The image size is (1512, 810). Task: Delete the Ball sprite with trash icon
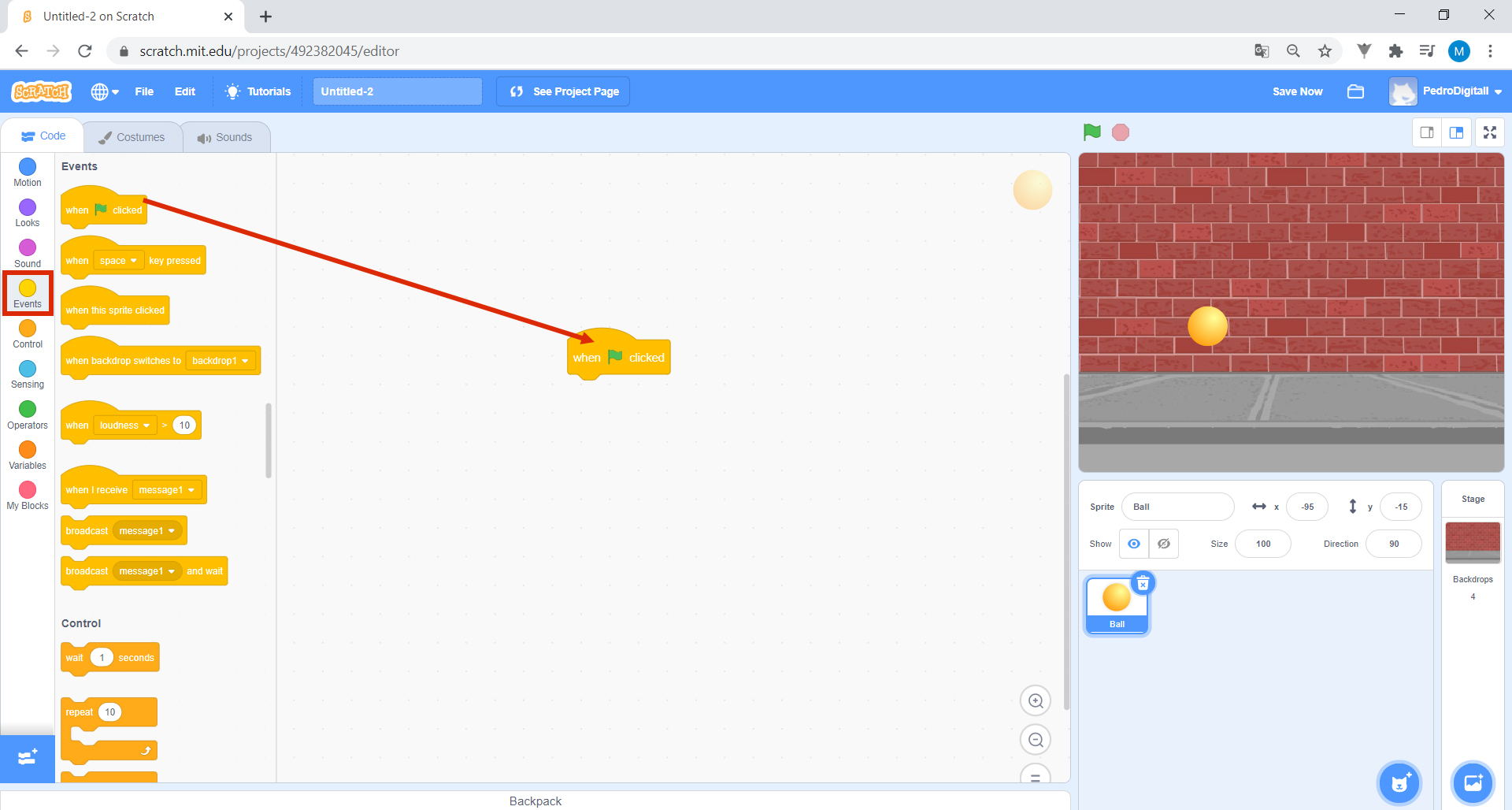(1143, 583)
